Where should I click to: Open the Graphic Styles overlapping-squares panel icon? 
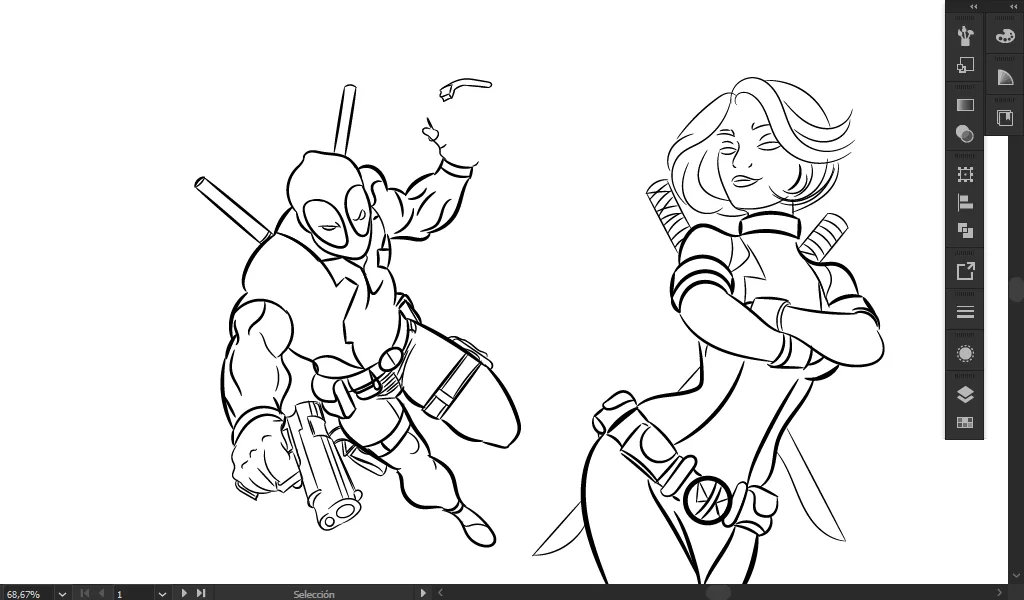(x=965, y=65)
